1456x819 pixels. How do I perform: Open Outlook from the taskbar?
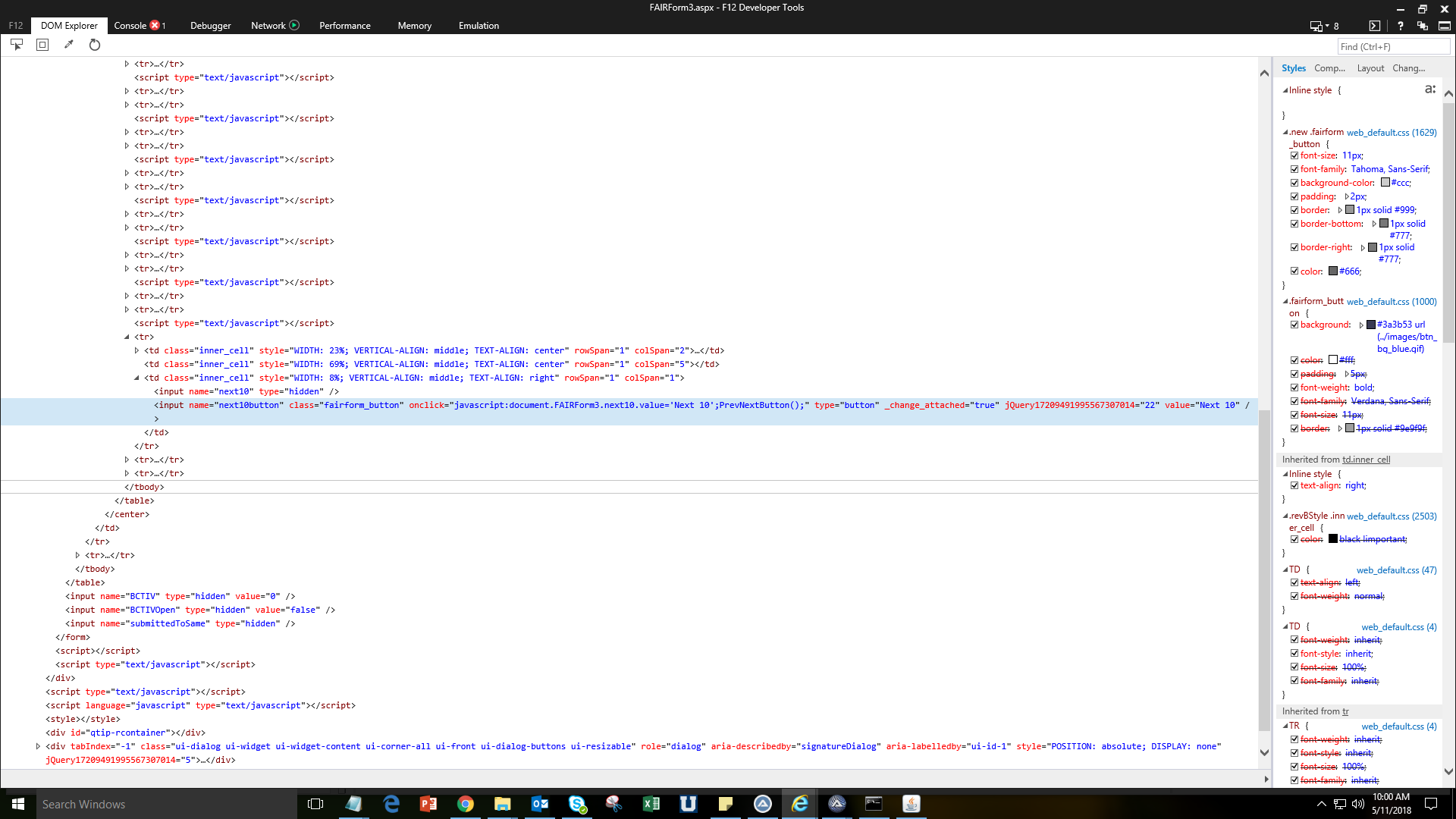click(x=540, y=804)
